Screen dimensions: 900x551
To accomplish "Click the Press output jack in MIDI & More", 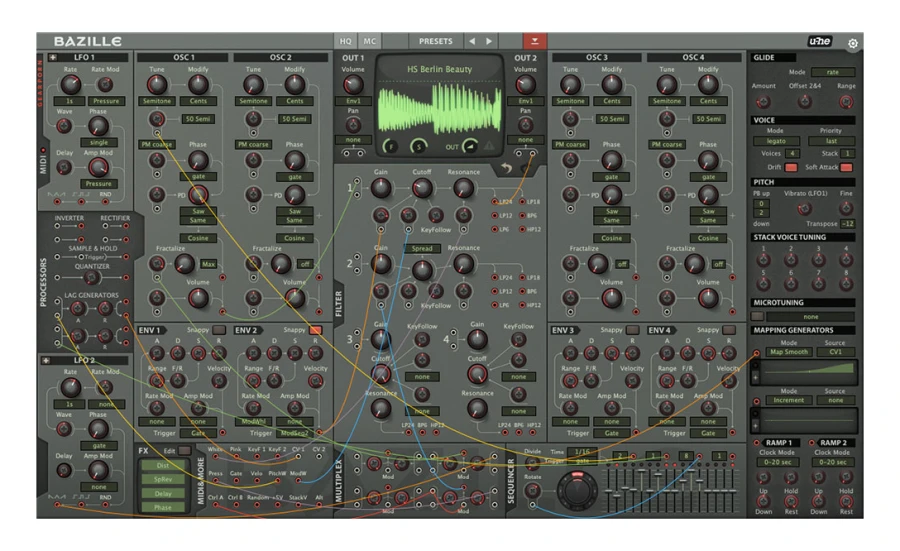I will click(215, 481).
